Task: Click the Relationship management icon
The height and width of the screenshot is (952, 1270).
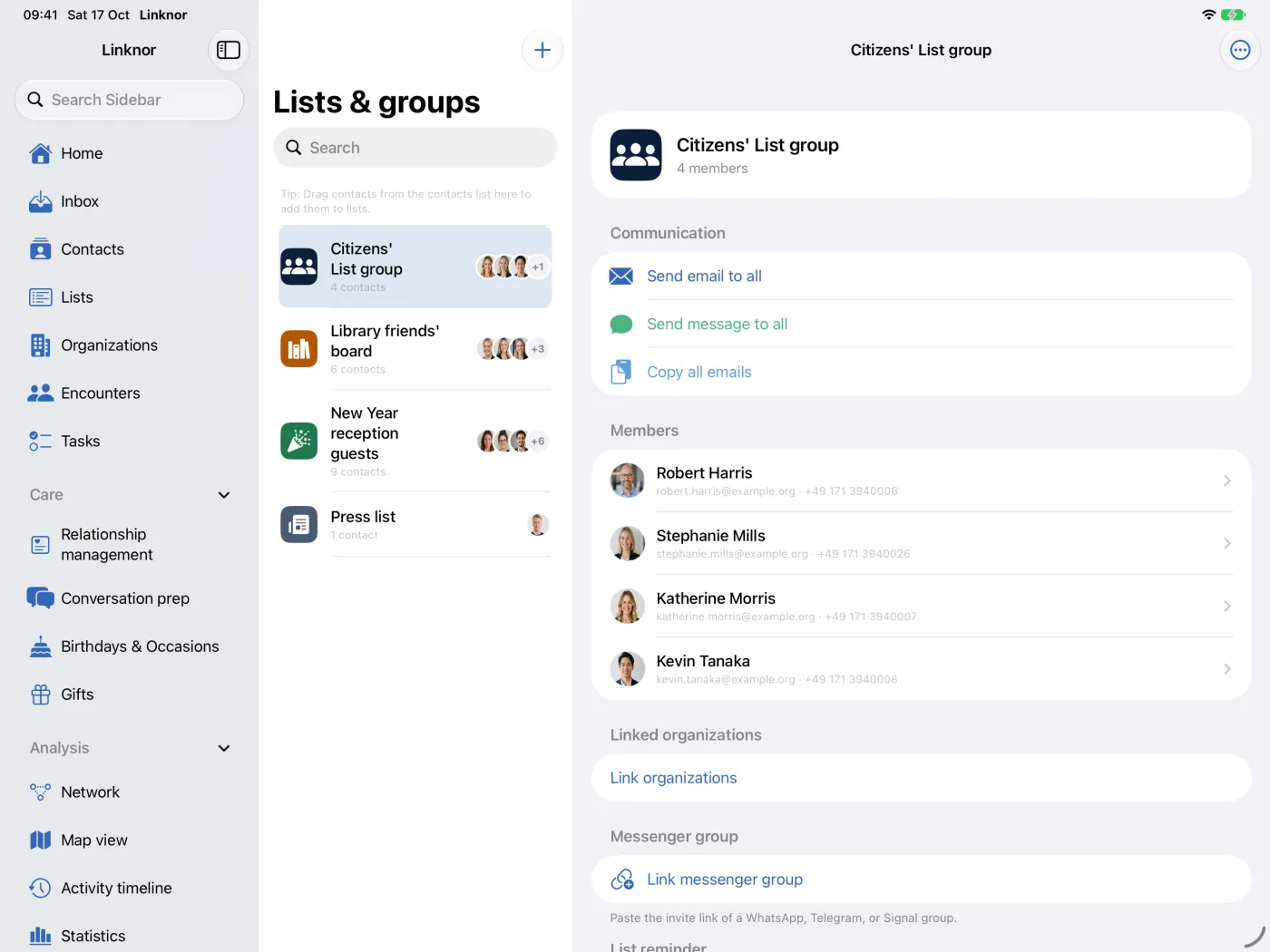Action: tap(40, 545)
